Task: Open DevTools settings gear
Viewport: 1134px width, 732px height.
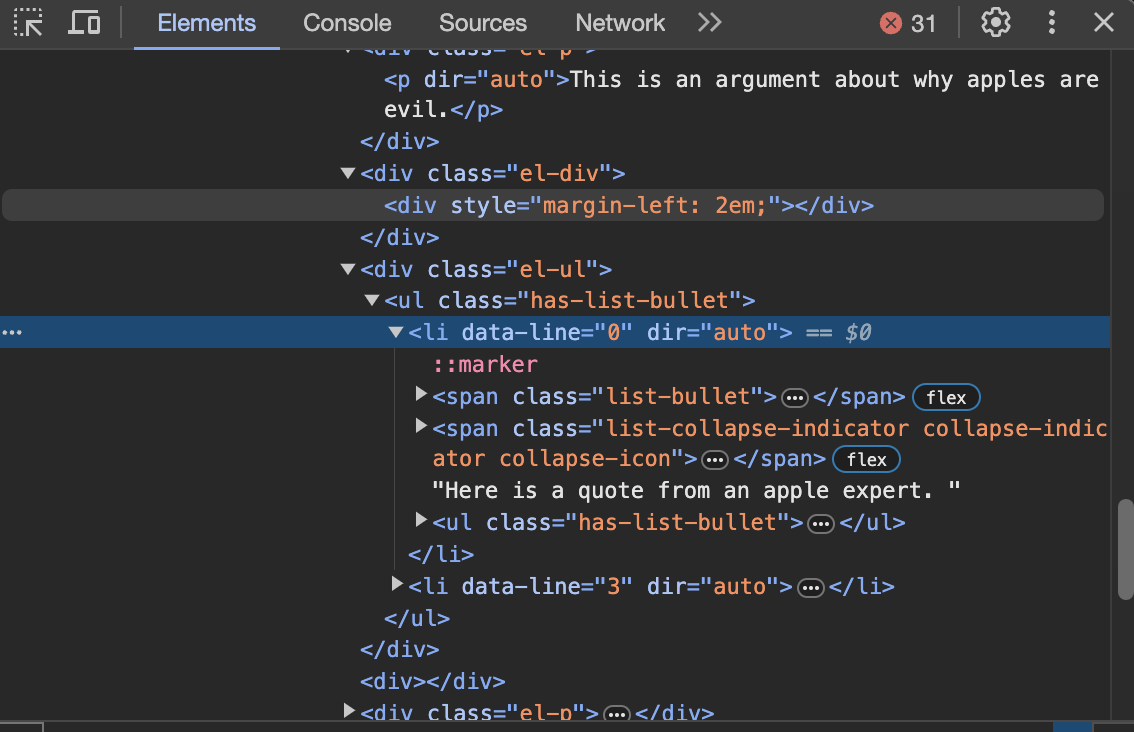Action: pos(995,22)
